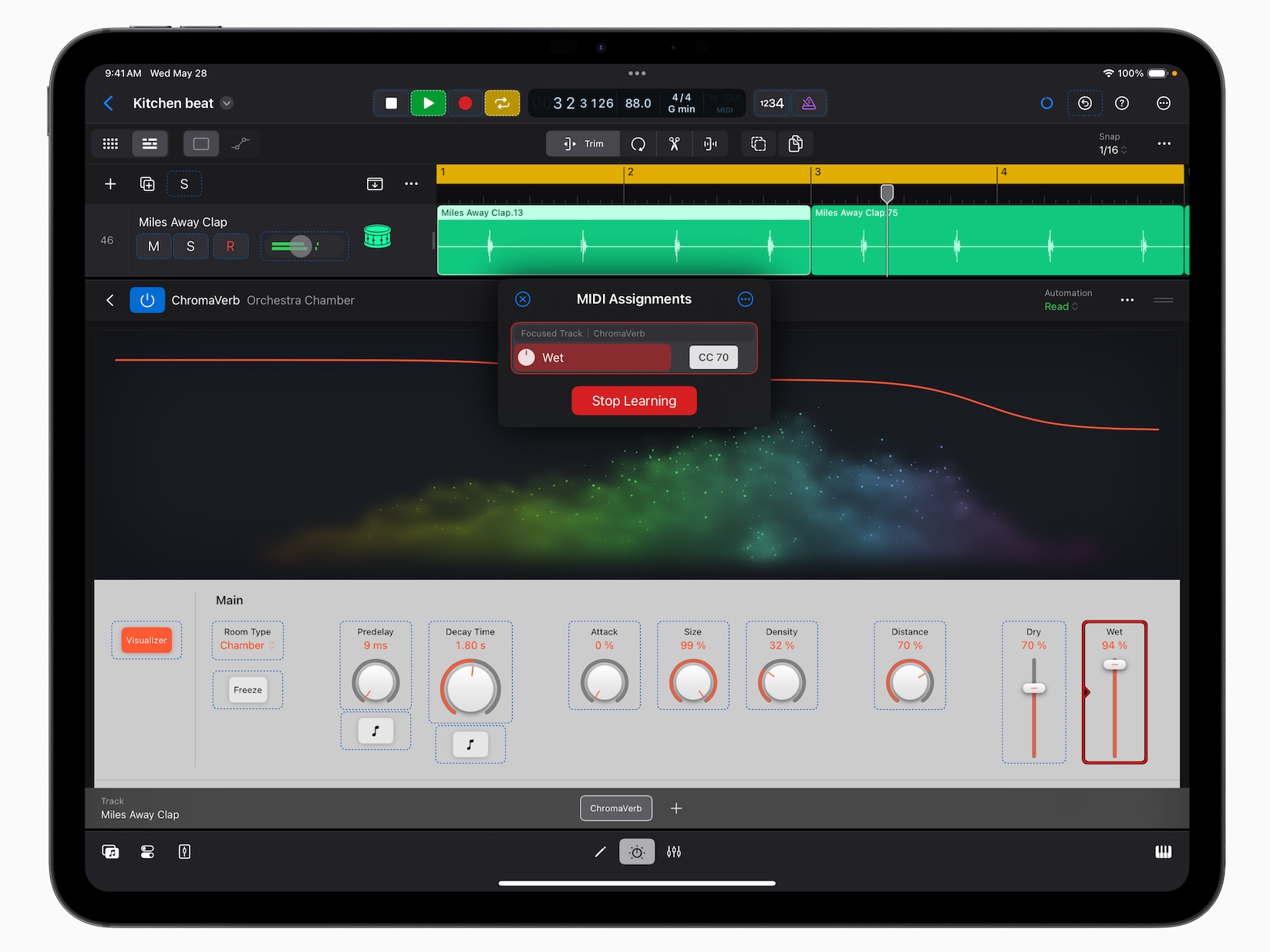Toggle the ChromaVerb plugin power button

coord(147,300)
